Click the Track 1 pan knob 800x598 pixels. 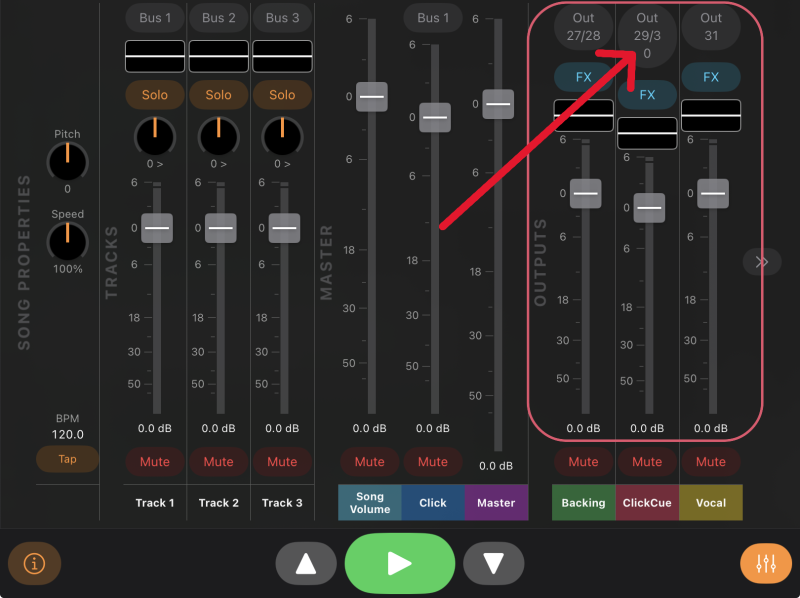click(155, 136)
